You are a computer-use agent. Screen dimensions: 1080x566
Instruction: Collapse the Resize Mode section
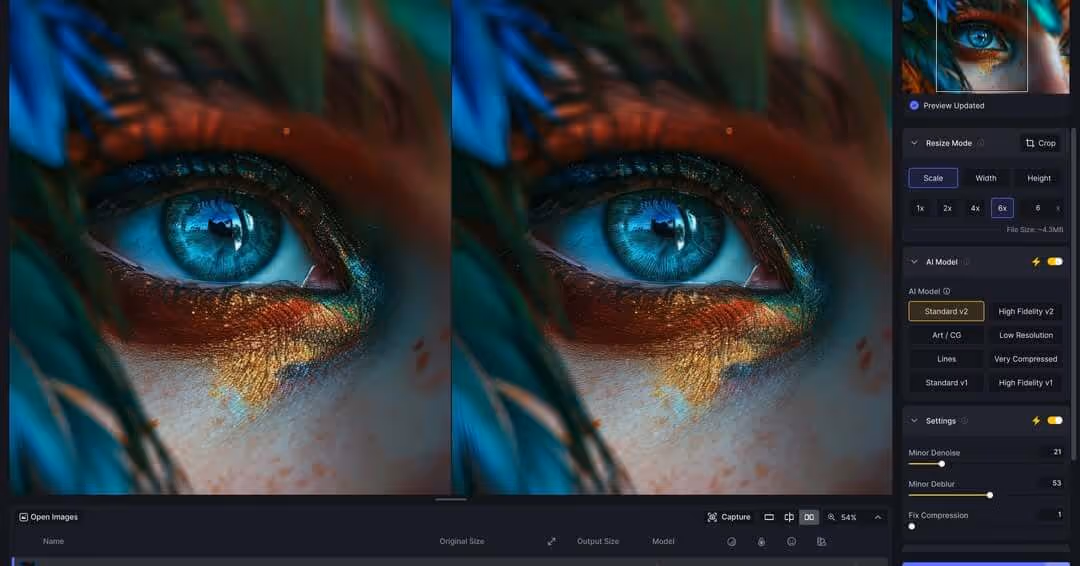(x=914, y=143)
